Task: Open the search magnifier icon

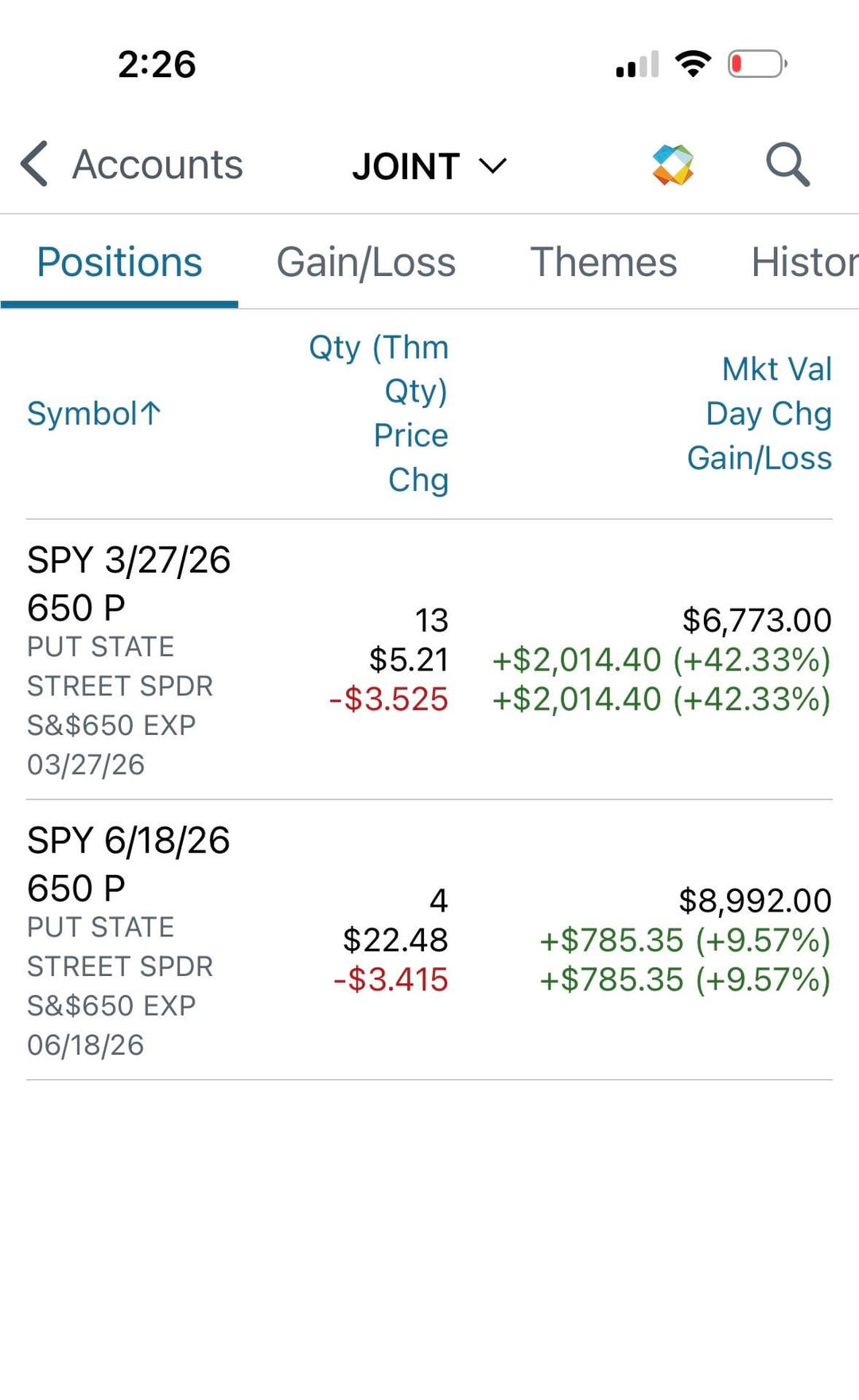Action: 787,165
